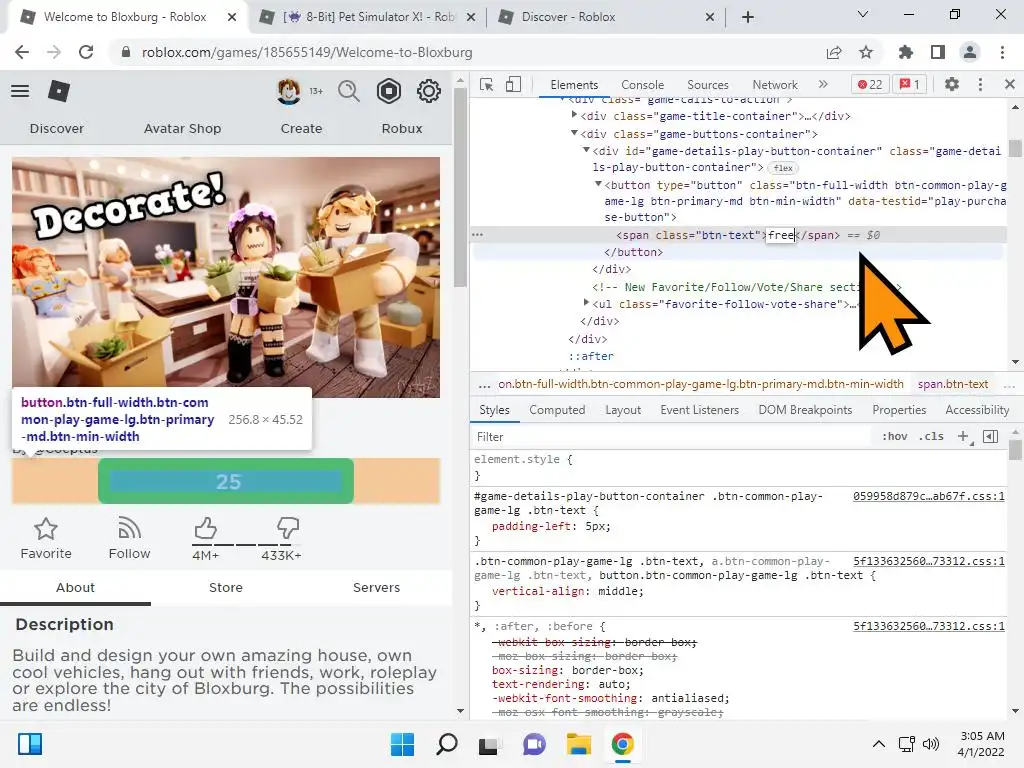Click the Create nav link

[x=301, y=129]
